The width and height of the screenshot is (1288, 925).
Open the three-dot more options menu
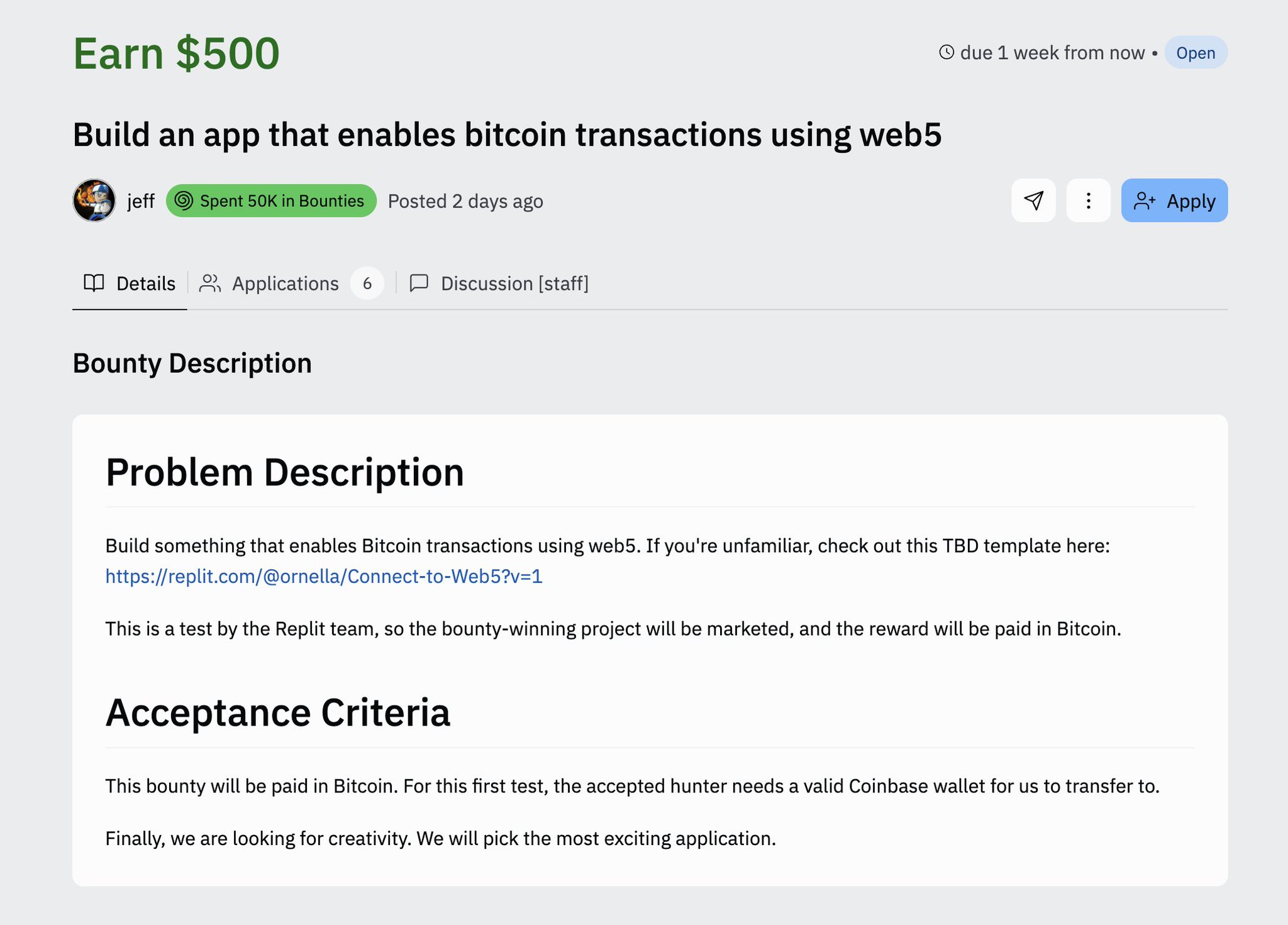[1088, 201]
